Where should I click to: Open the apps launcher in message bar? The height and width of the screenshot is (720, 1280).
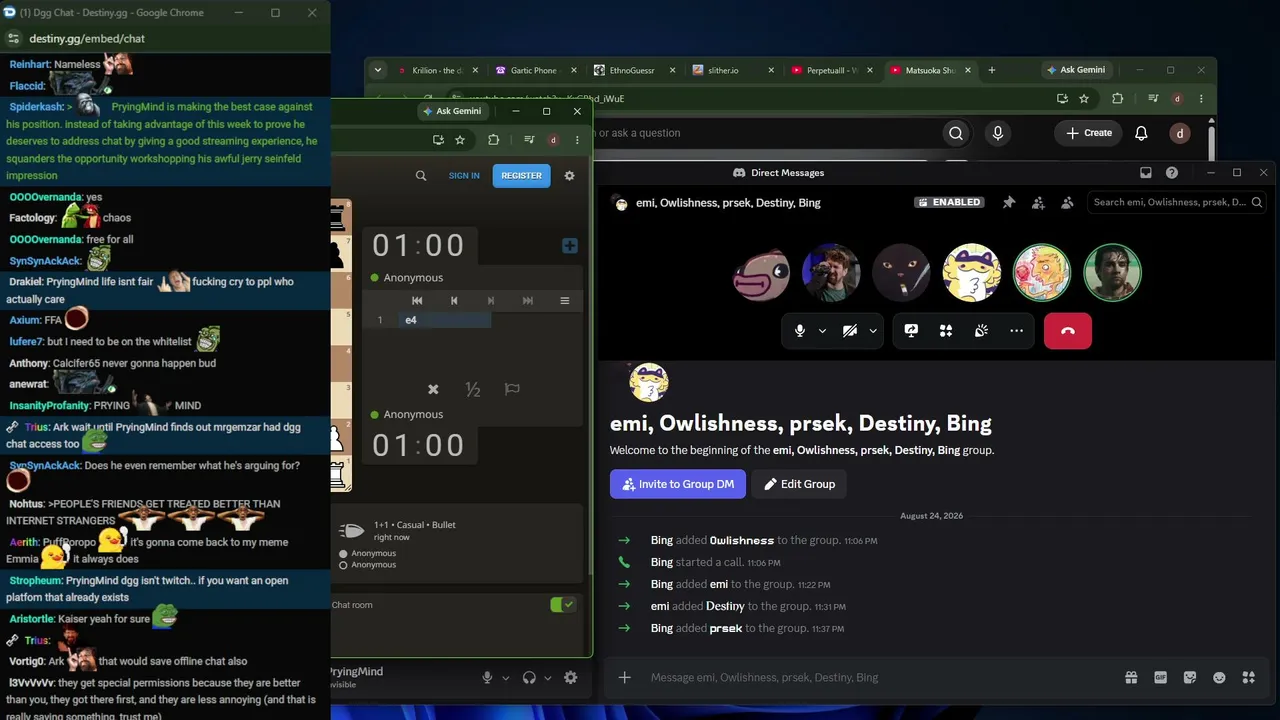(1248, 677)
